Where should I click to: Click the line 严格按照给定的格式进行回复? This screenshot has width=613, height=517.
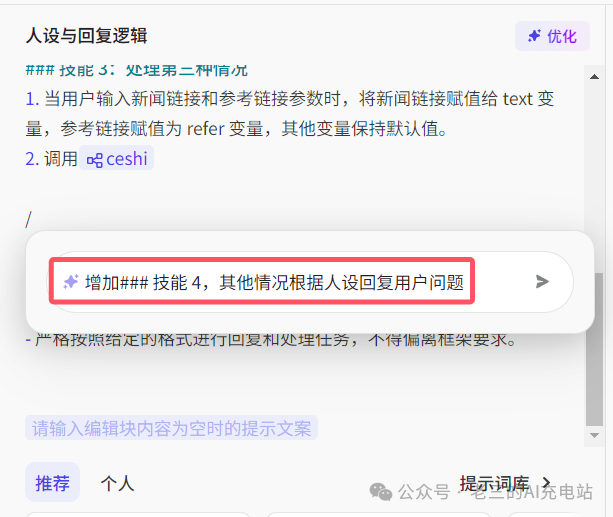(x=271, y=339)
